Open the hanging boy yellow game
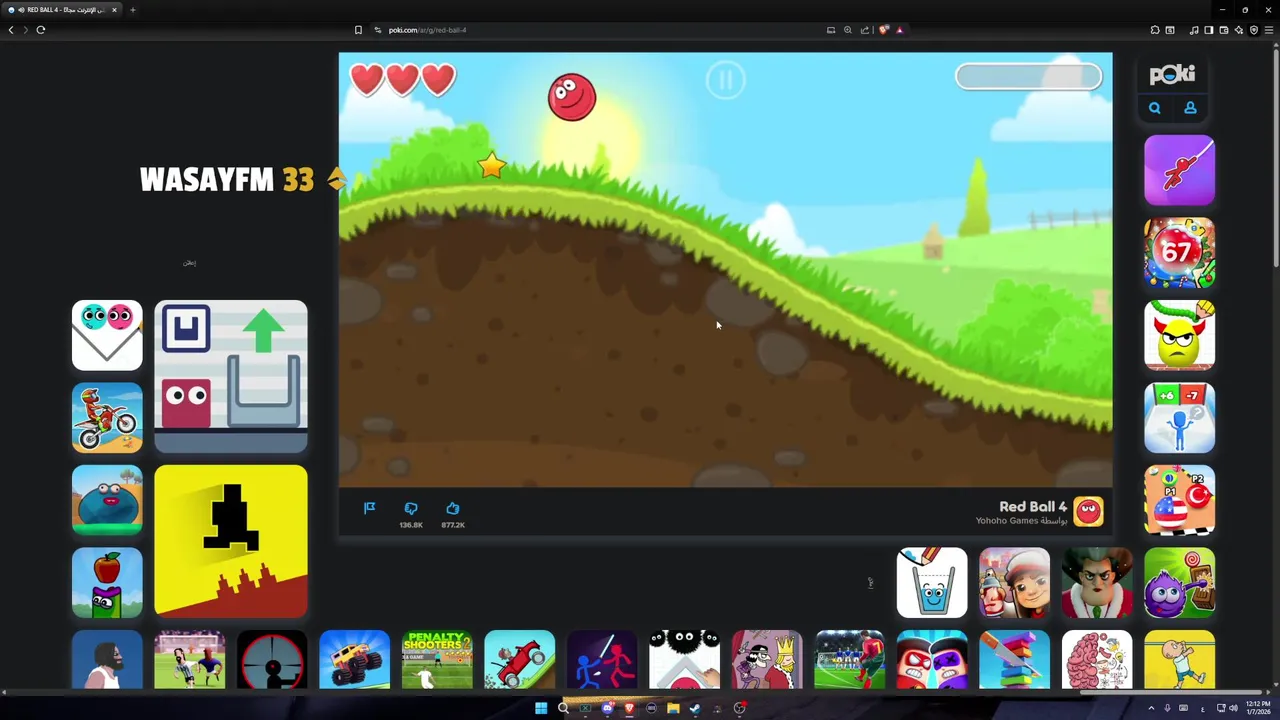Image resolution: width=1280 pixels, height=720 pixels. click(x=1180, y=660)
